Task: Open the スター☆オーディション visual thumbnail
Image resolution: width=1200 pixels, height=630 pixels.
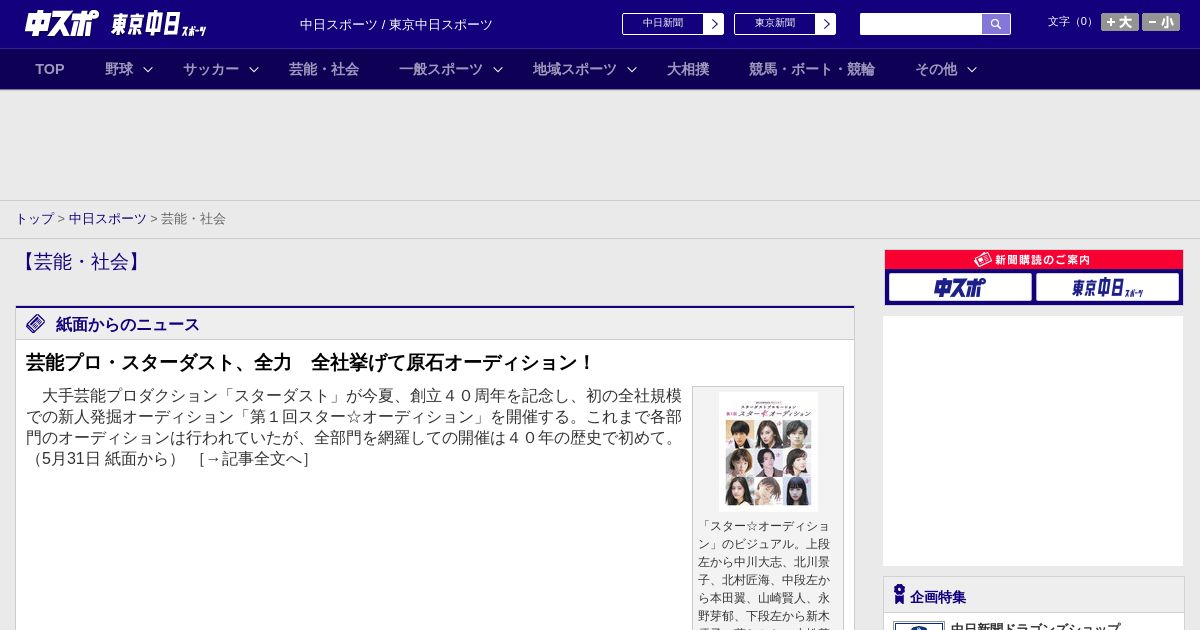Action: tap(768, 451)
